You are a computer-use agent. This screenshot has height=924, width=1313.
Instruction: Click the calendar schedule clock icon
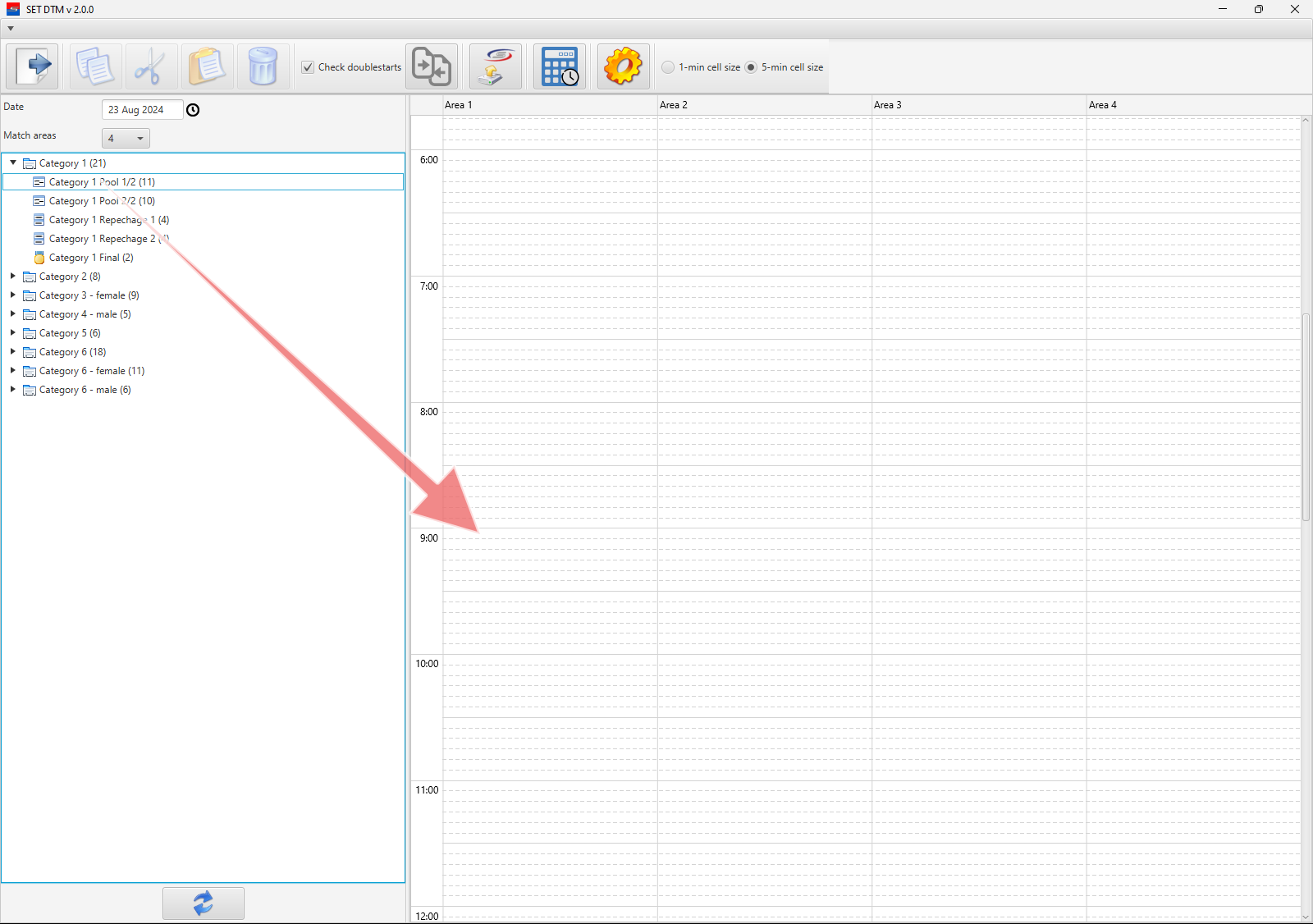click(560, 66)
